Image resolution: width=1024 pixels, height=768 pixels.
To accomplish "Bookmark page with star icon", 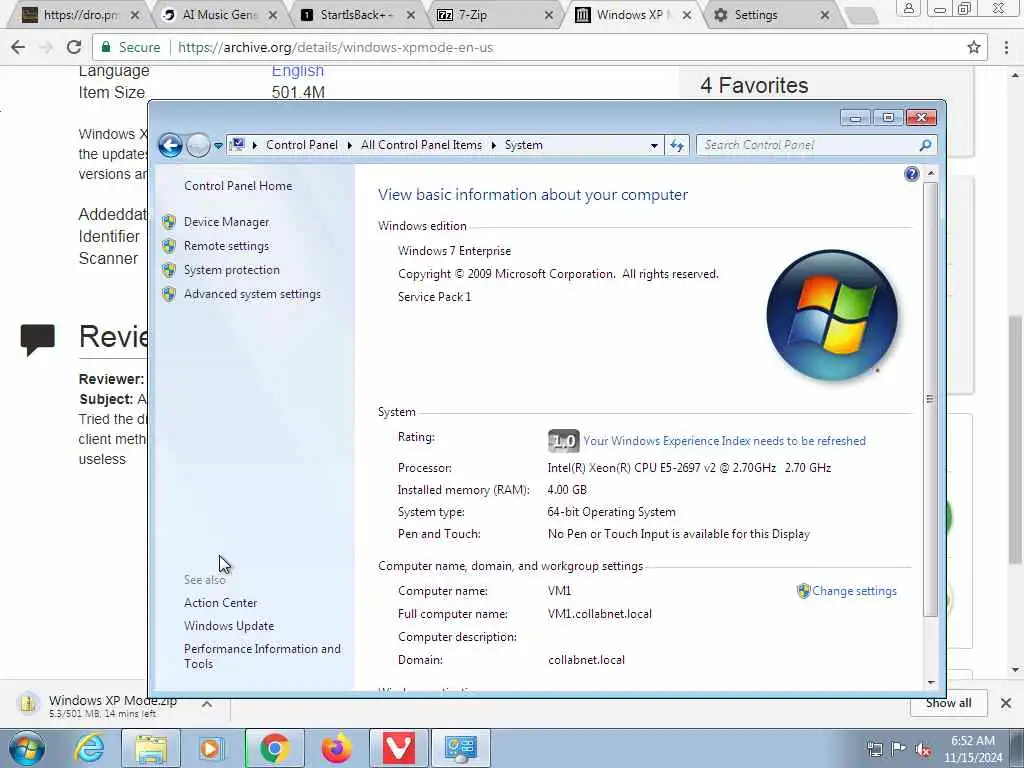I will [974, 47].
